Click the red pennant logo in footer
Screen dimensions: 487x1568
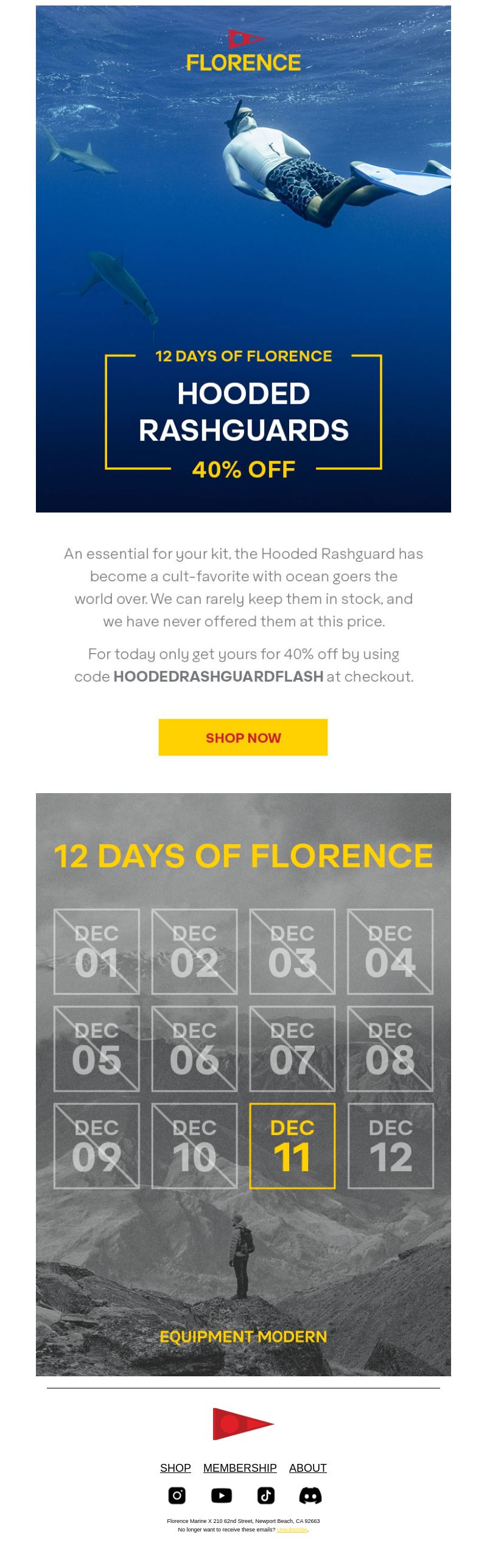point(243,1424)
